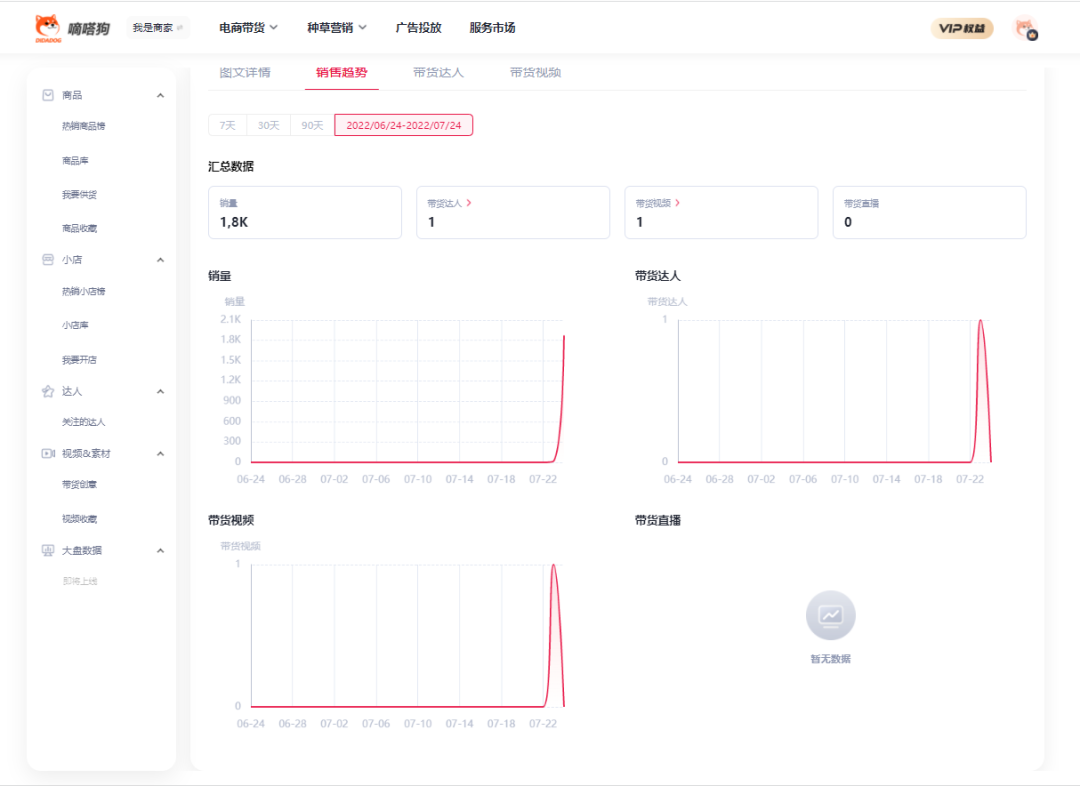Click the arrow next to 带货达人 in summary card
This screenshot has width=1080, height=786.
tap(469, 203)
